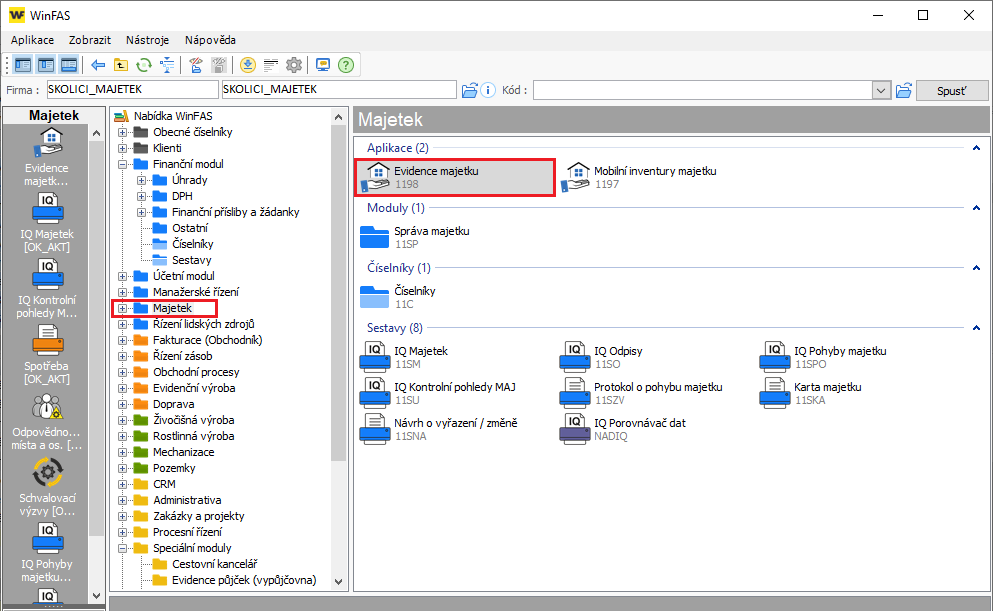Open Schvalovací výzvy sidebar shortcut
993x611 pixels.
[x=47, y=488]
